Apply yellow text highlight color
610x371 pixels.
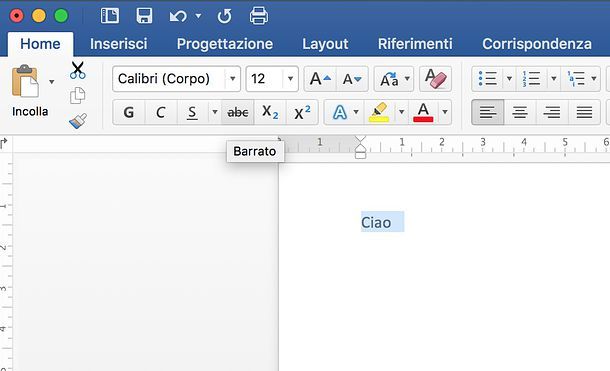pyautogui.click(x=379, y=112)
